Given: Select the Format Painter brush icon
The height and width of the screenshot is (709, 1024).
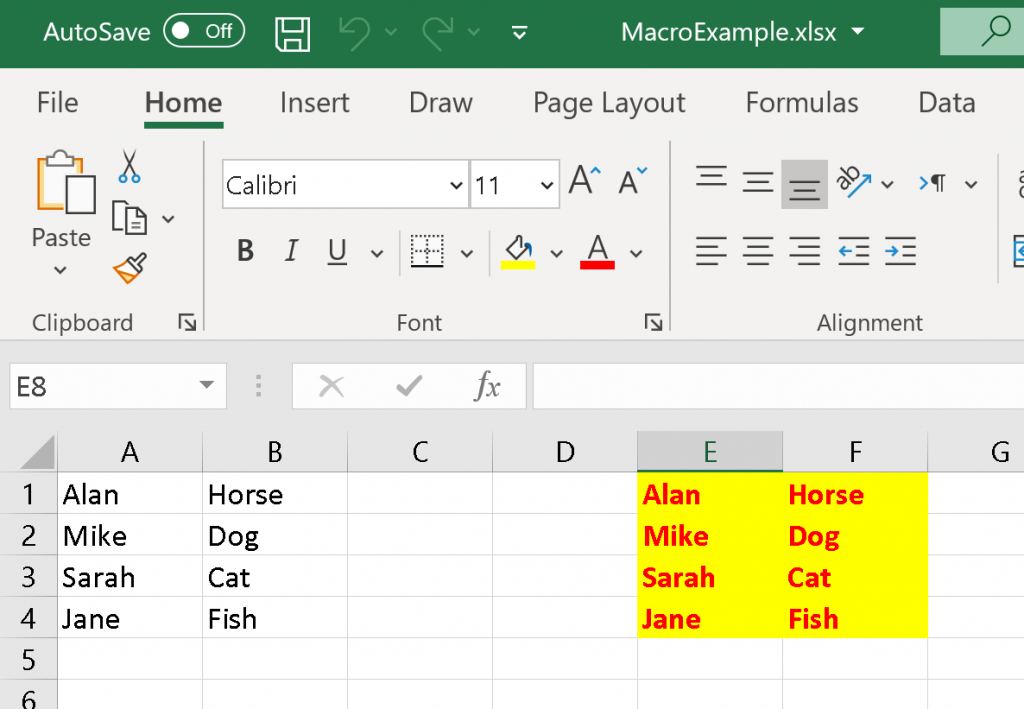Looking at the screenshot, I should (x=130, y=268).
